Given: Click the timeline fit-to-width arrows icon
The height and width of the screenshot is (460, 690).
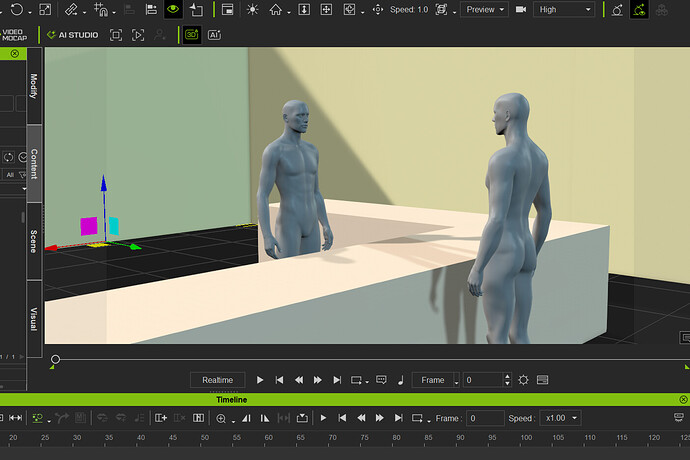Looking at the screenshot, I should coord(15,418).
